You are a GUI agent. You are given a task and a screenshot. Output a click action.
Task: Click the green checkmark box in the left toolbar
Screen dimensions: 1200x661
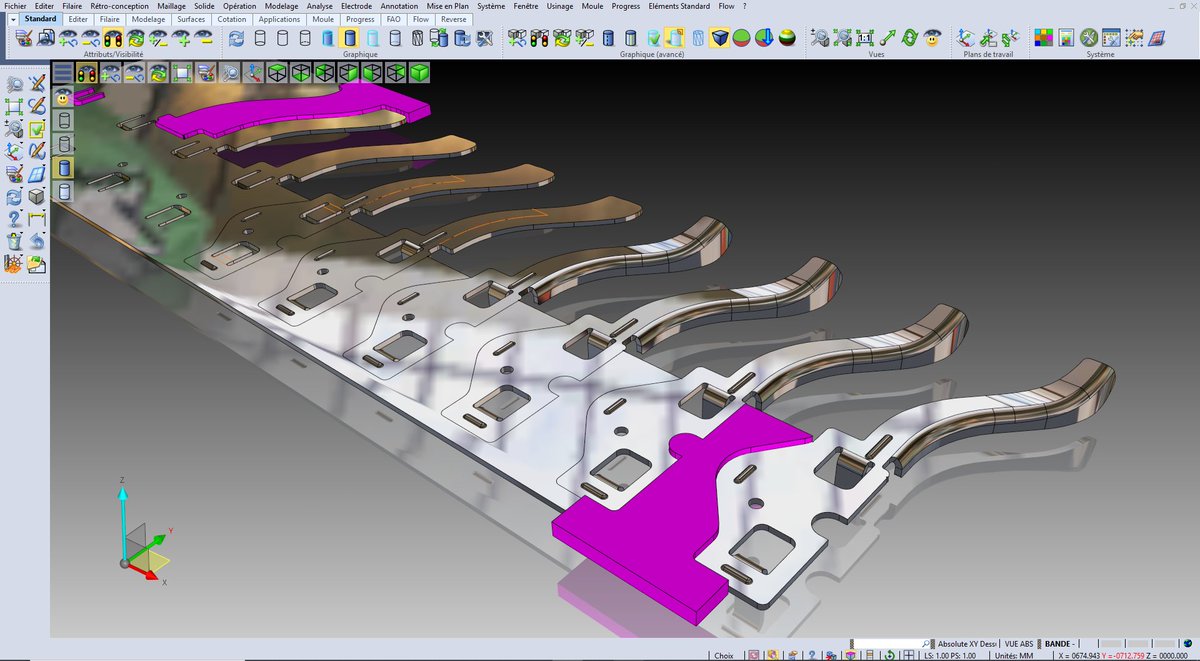tap(37, 129)
